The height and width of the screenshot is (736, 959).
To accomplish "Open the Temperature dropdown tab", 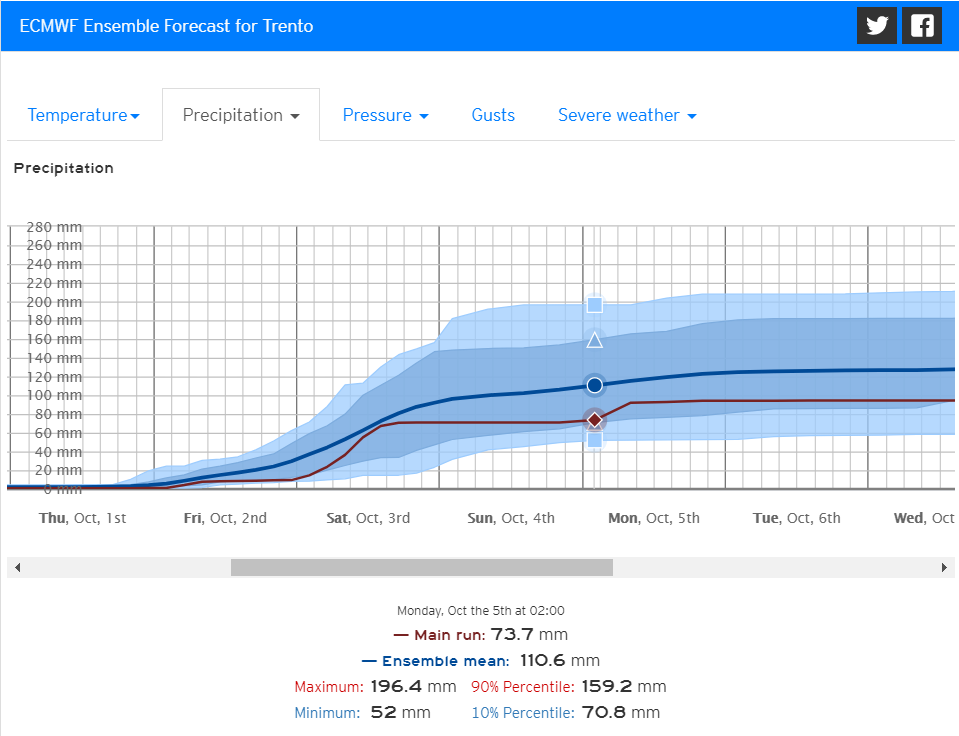I will coord(84,115).
